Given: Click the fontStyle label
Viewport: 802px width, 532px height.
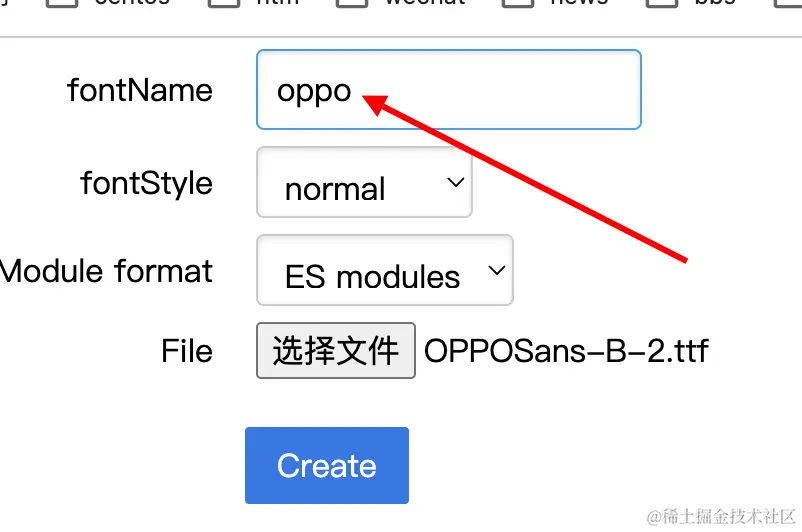Looking at the screenshot, I should [x=146, y=184].
